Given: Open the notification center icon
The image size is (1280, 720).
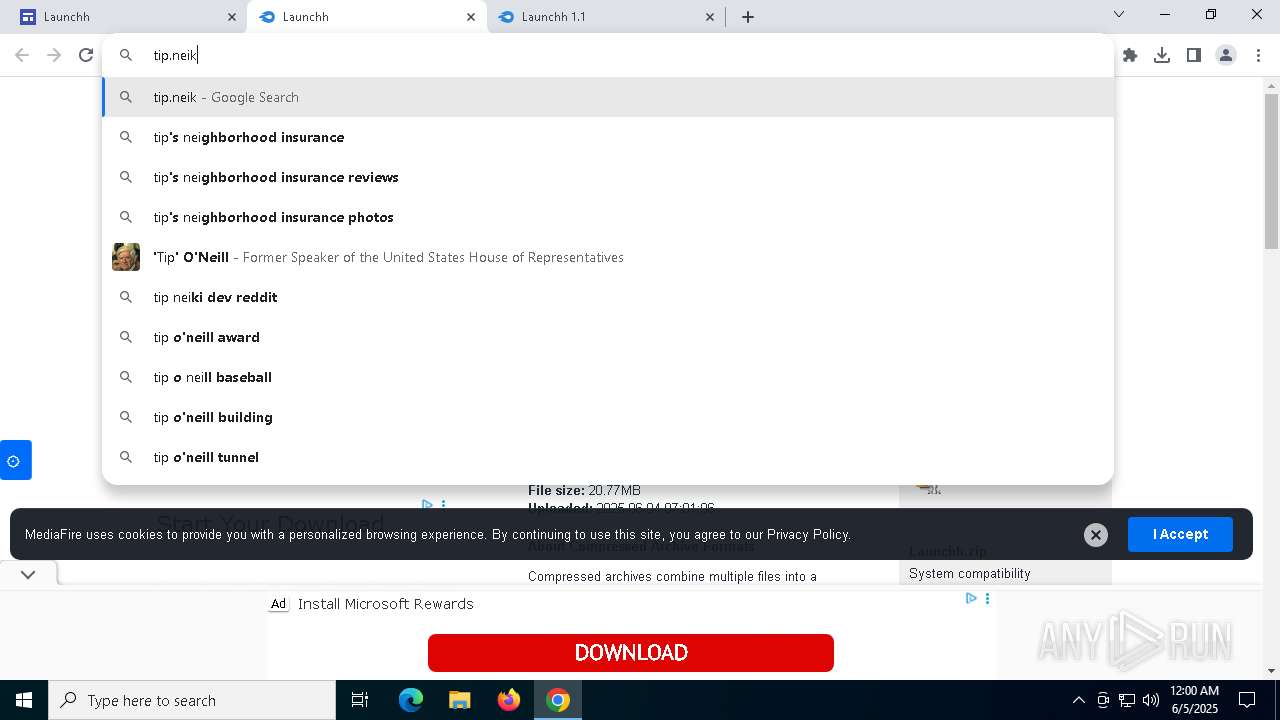Looking at the screenshot, I should tap(1247, 700).
